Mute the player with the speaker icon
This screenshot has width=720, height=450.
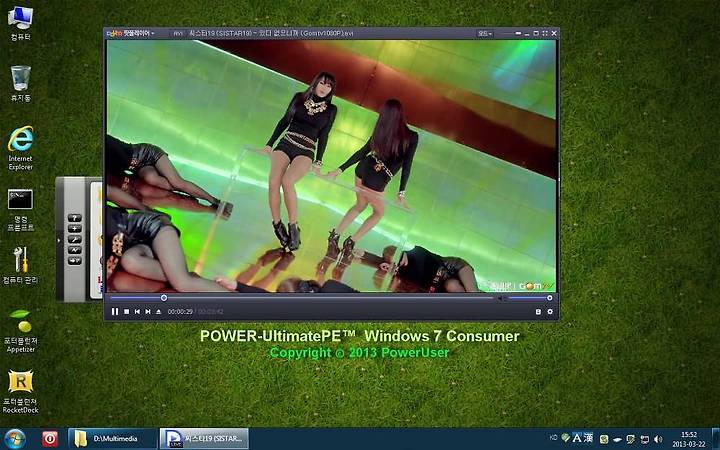(x=502, y=298)
